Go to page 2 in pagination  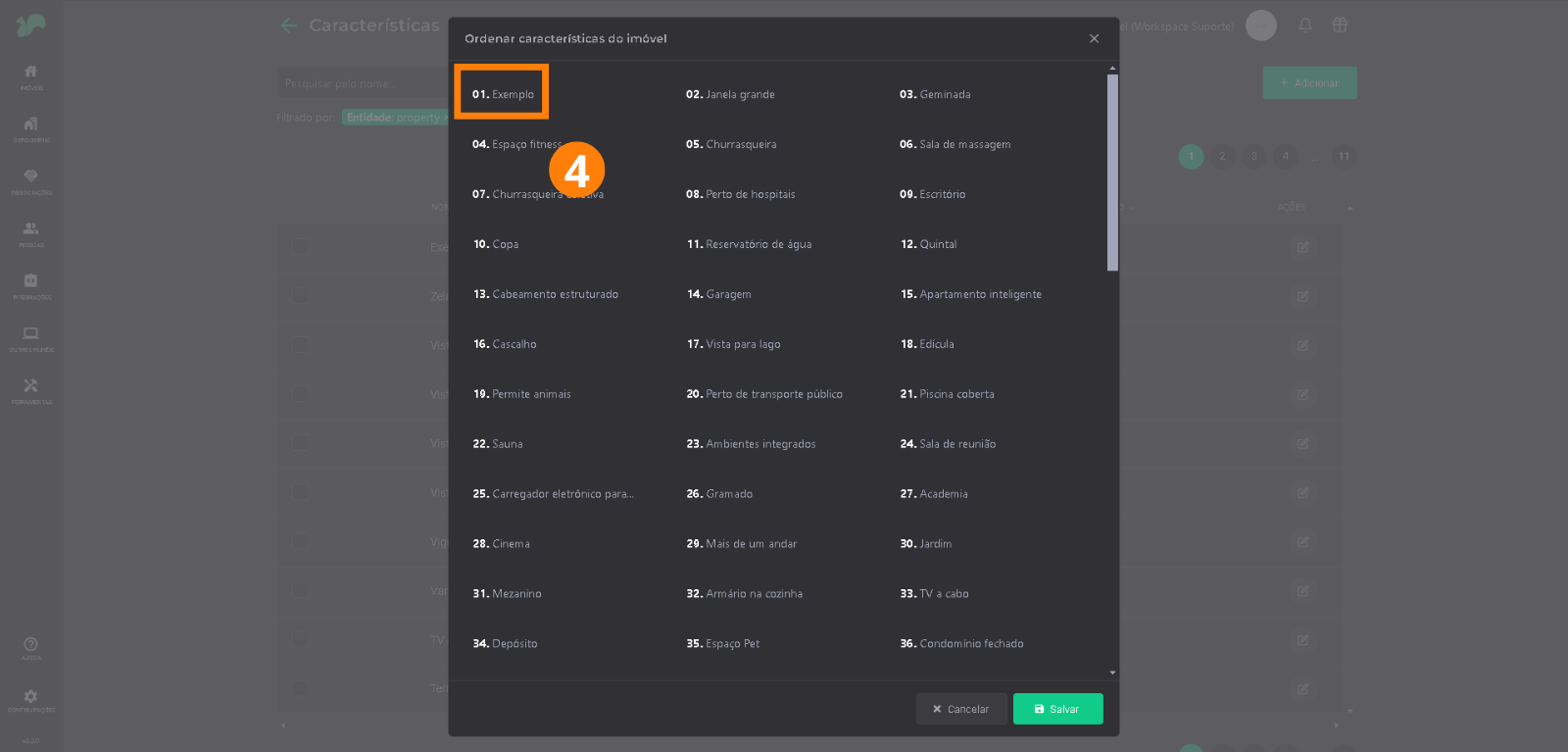1222,157
